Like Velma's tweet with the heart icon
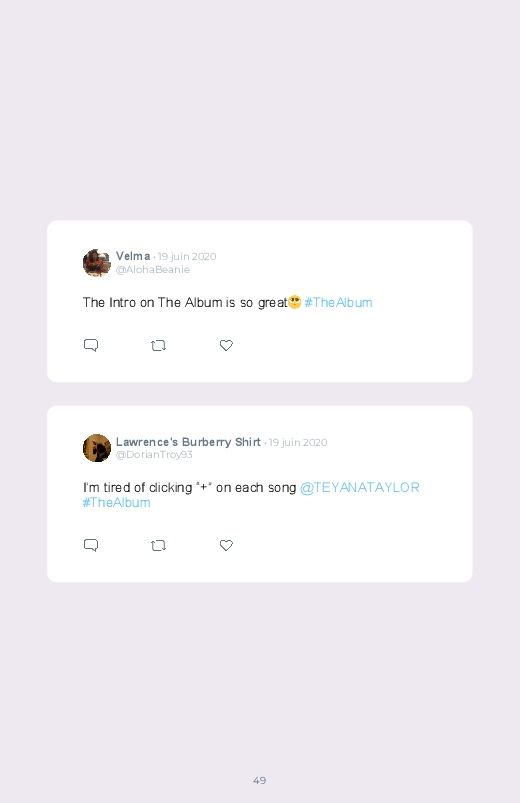This screenshot has width=520, height=803. click(226, 346)
